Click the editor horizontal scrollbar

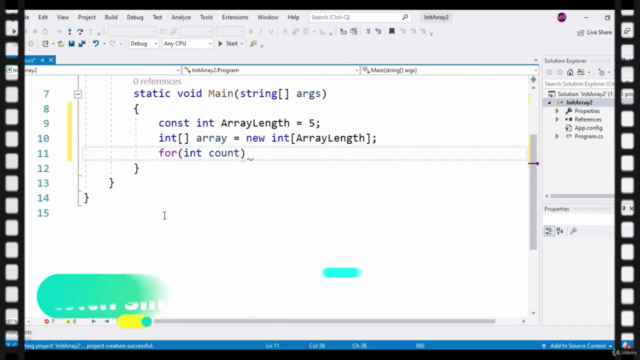coord(324,322)
